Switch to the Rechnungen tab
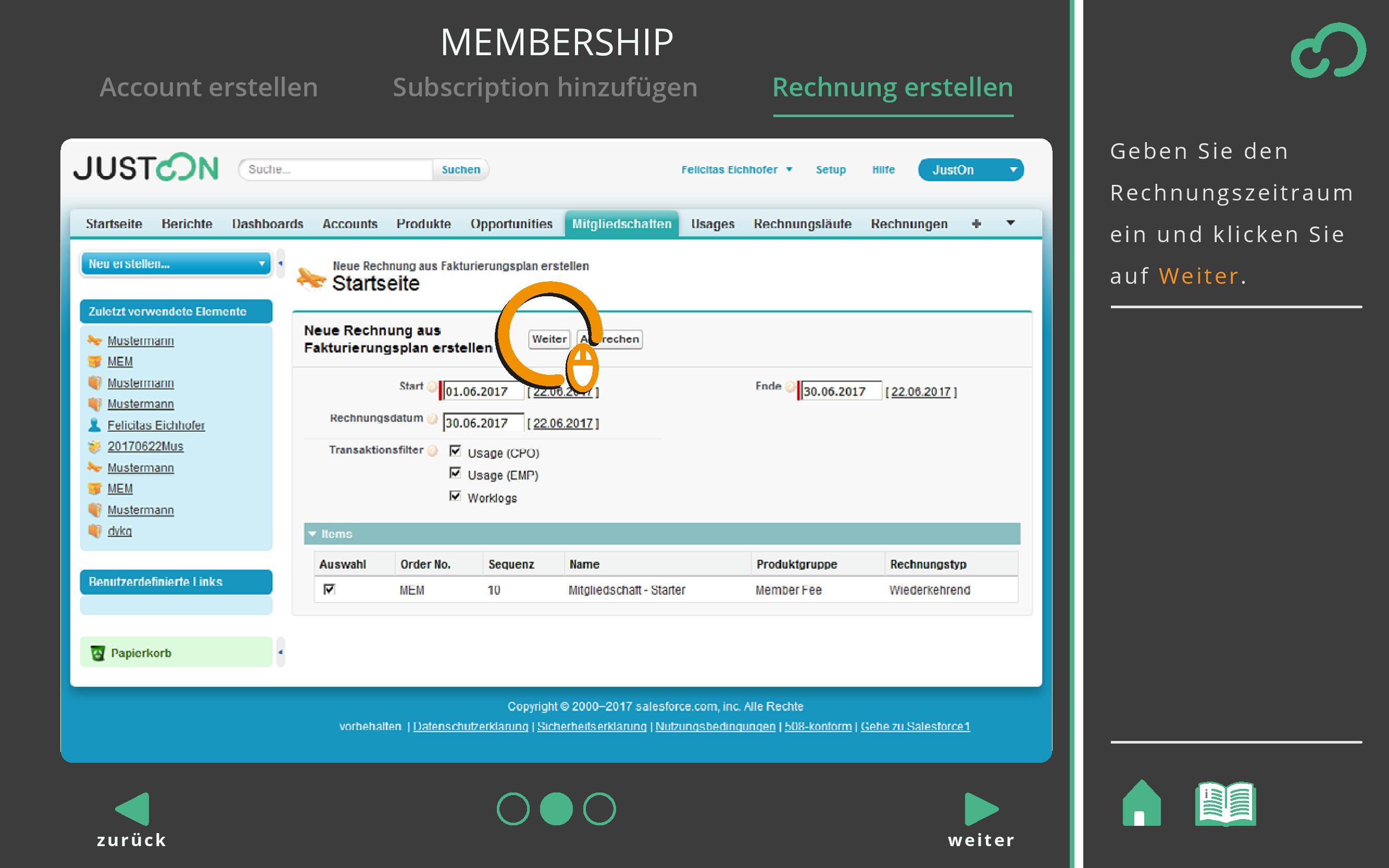This screenshot has width=1389, height=868. (x=908, y=224)
